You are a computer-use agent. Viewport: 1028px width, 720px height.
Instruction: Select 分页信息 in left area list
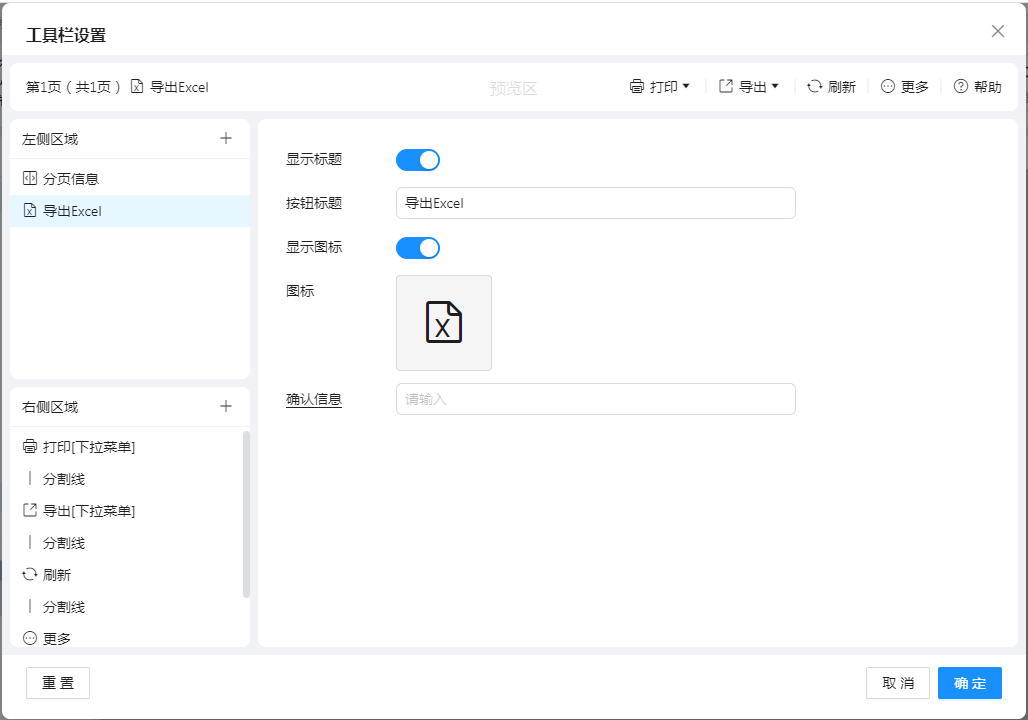pyautogui.click(x=70, y=179)
